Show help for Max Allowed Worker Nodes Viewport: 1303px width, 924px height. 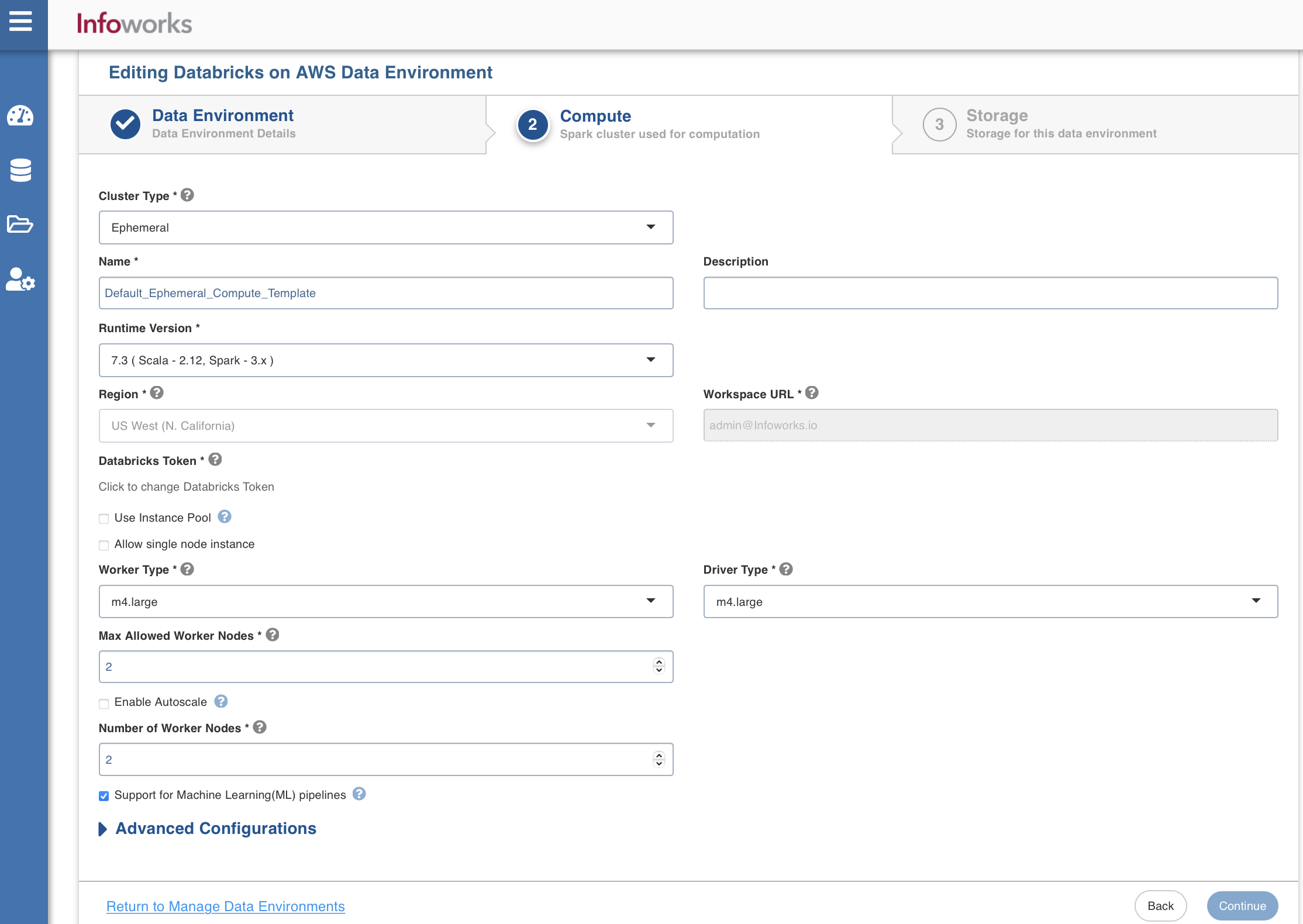273,635
